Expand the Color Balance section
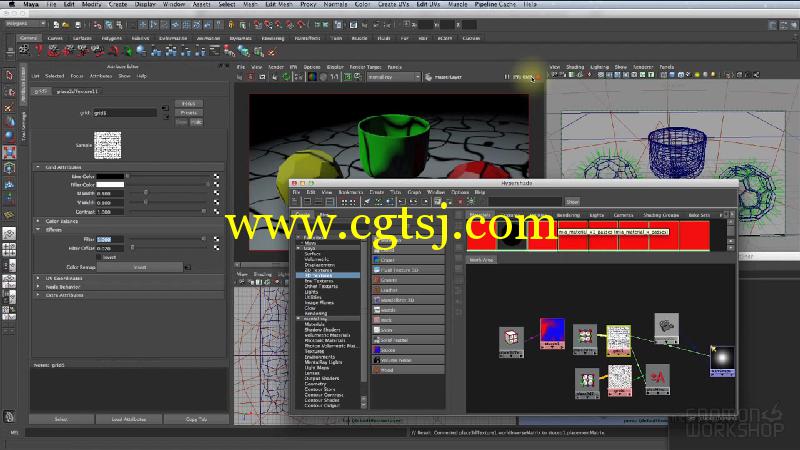Image resolution: width=800 pixels, height=450 pixels. tap(38, 221)
